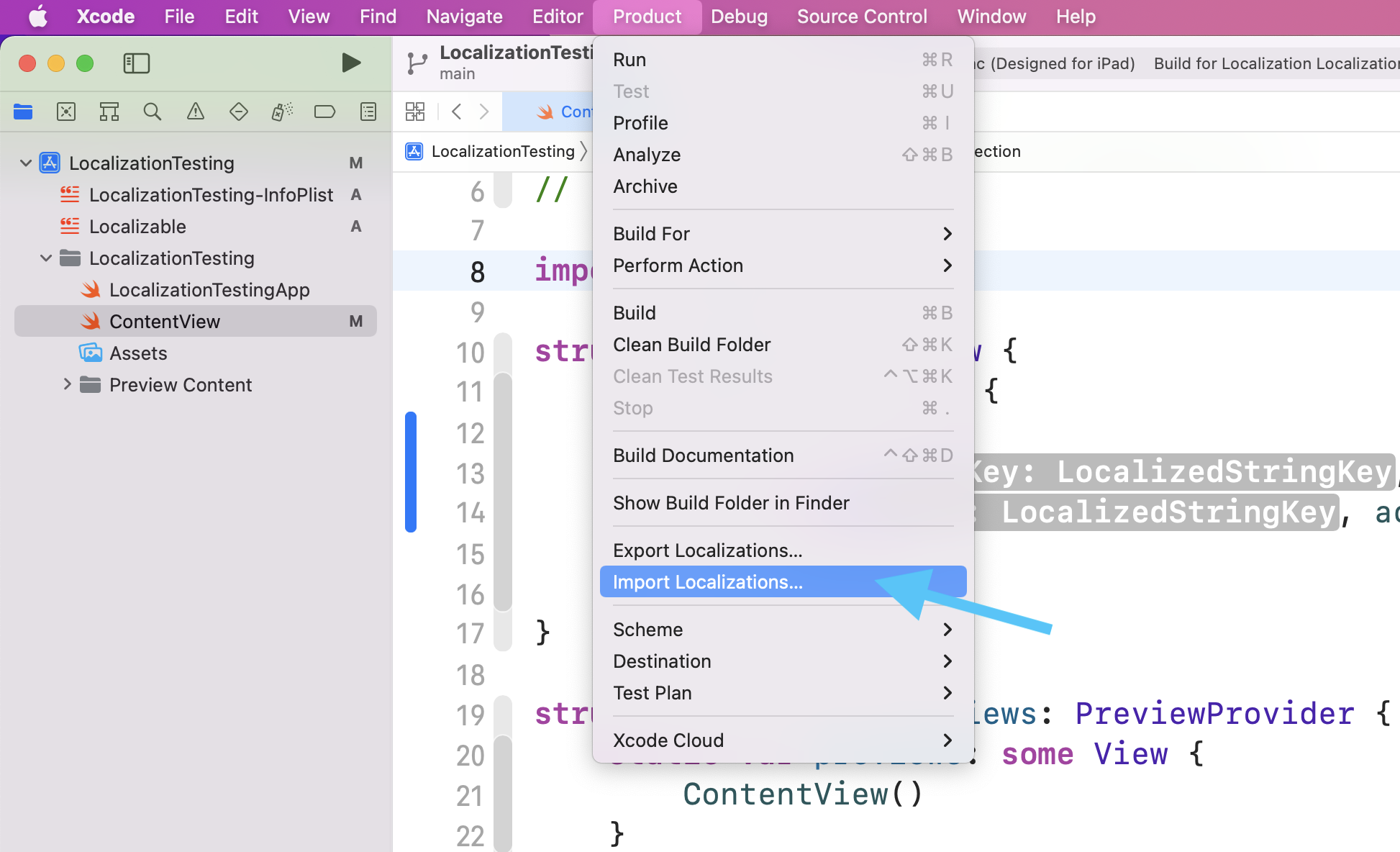The width and height of the screenshot is (1400, 852).
Task: Click line number 17 in the gutter
Action: (x=470, y=633)
